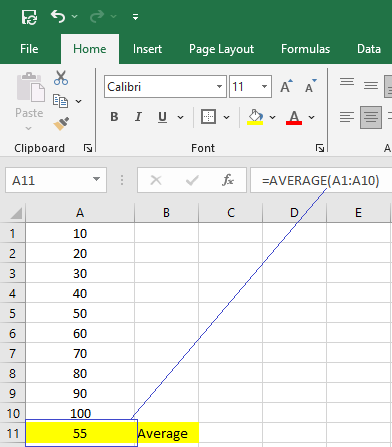Decrease font size with small A

tap(310, 86)
